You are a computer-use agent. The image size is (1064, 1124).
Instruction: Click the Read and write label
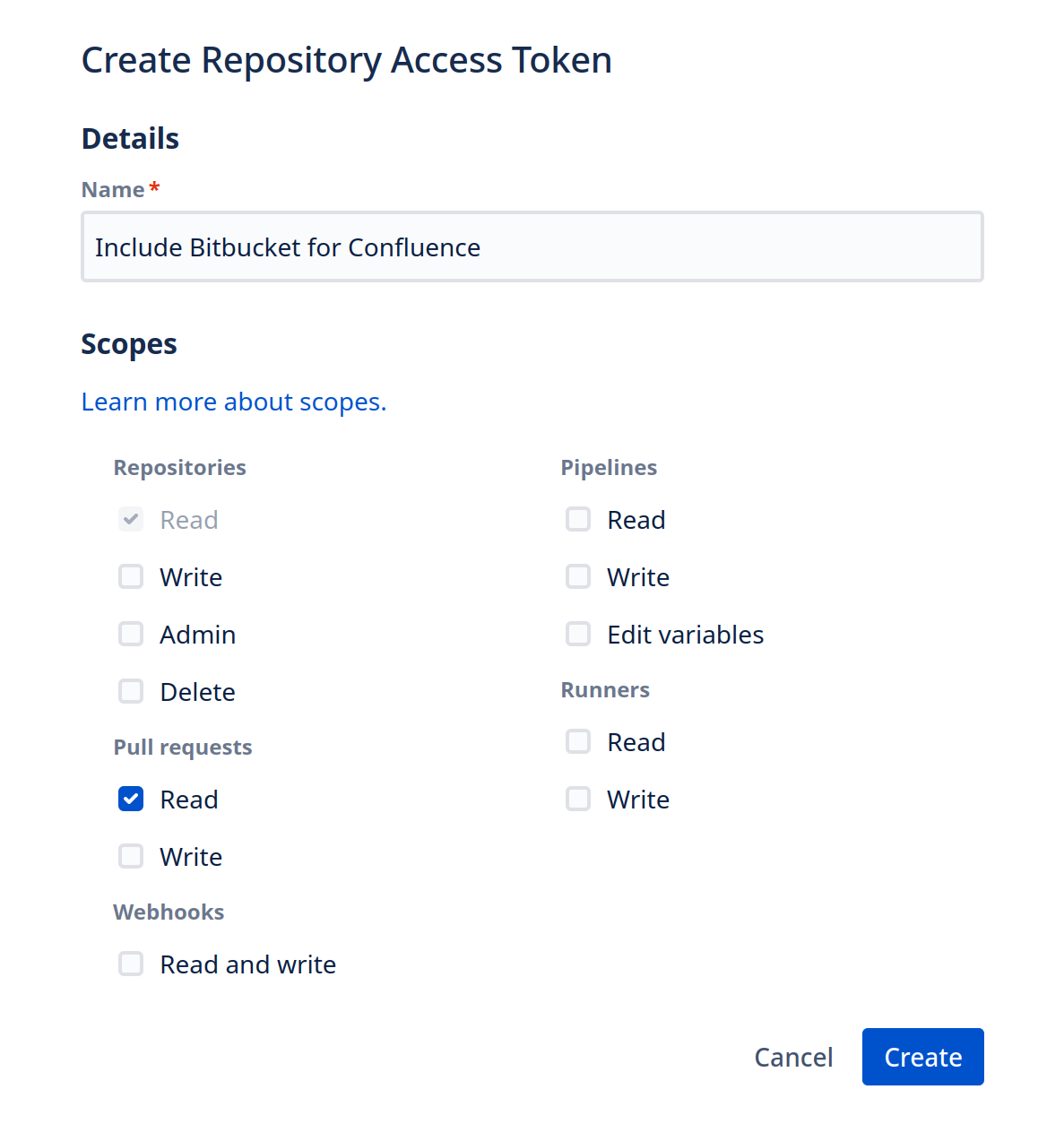[247, 964]
